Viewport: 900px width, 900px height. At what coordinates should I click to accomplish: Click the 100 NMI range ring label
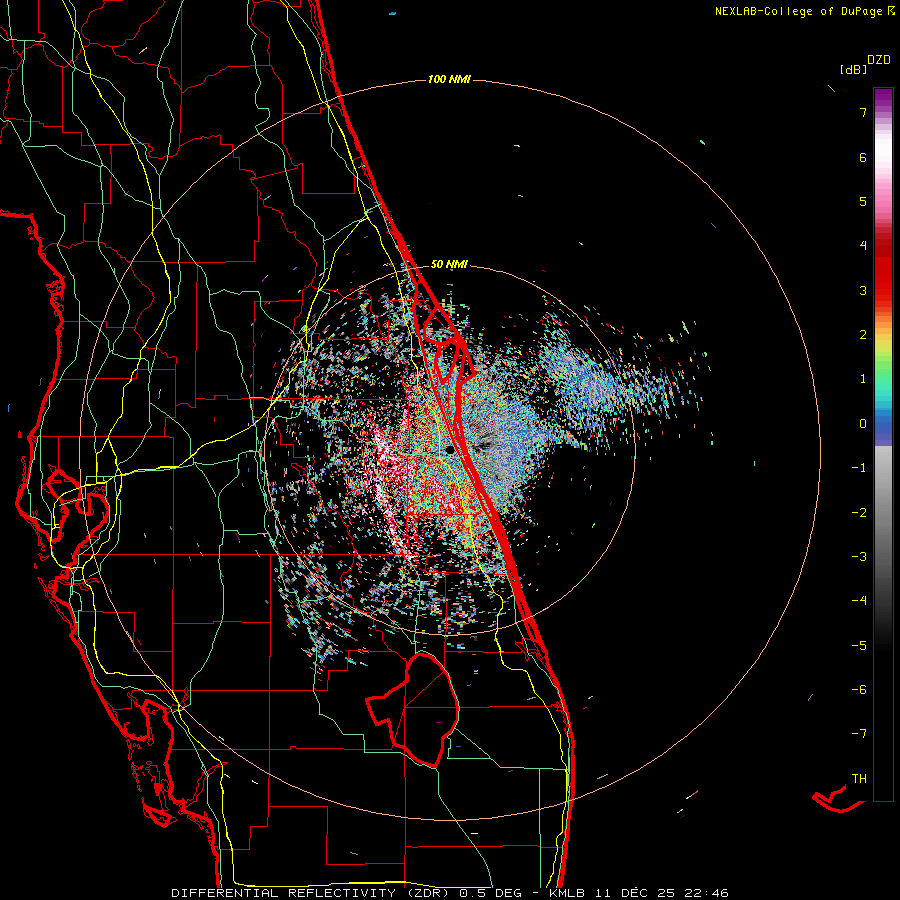tap(449, 79)
